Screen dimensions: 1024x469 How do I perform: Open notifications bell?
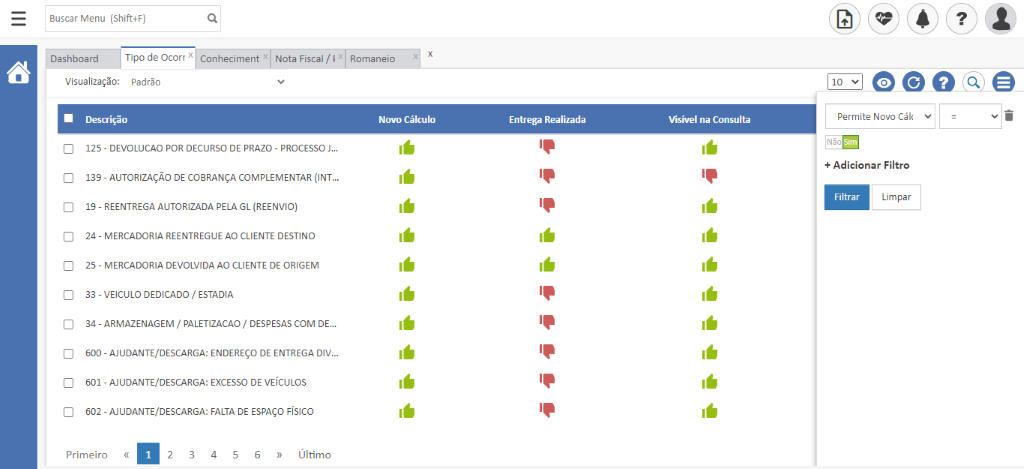tap(922, 18)
